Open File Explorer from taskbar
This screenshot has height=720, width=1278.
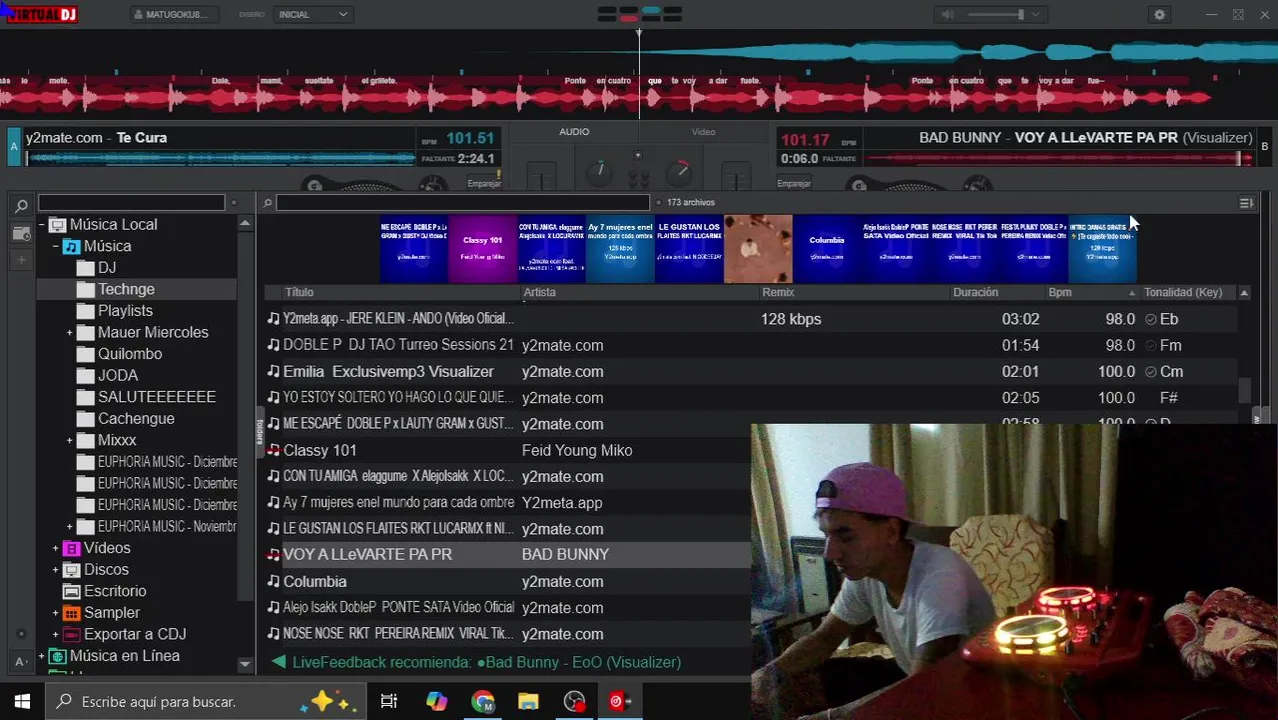(528, 702)
